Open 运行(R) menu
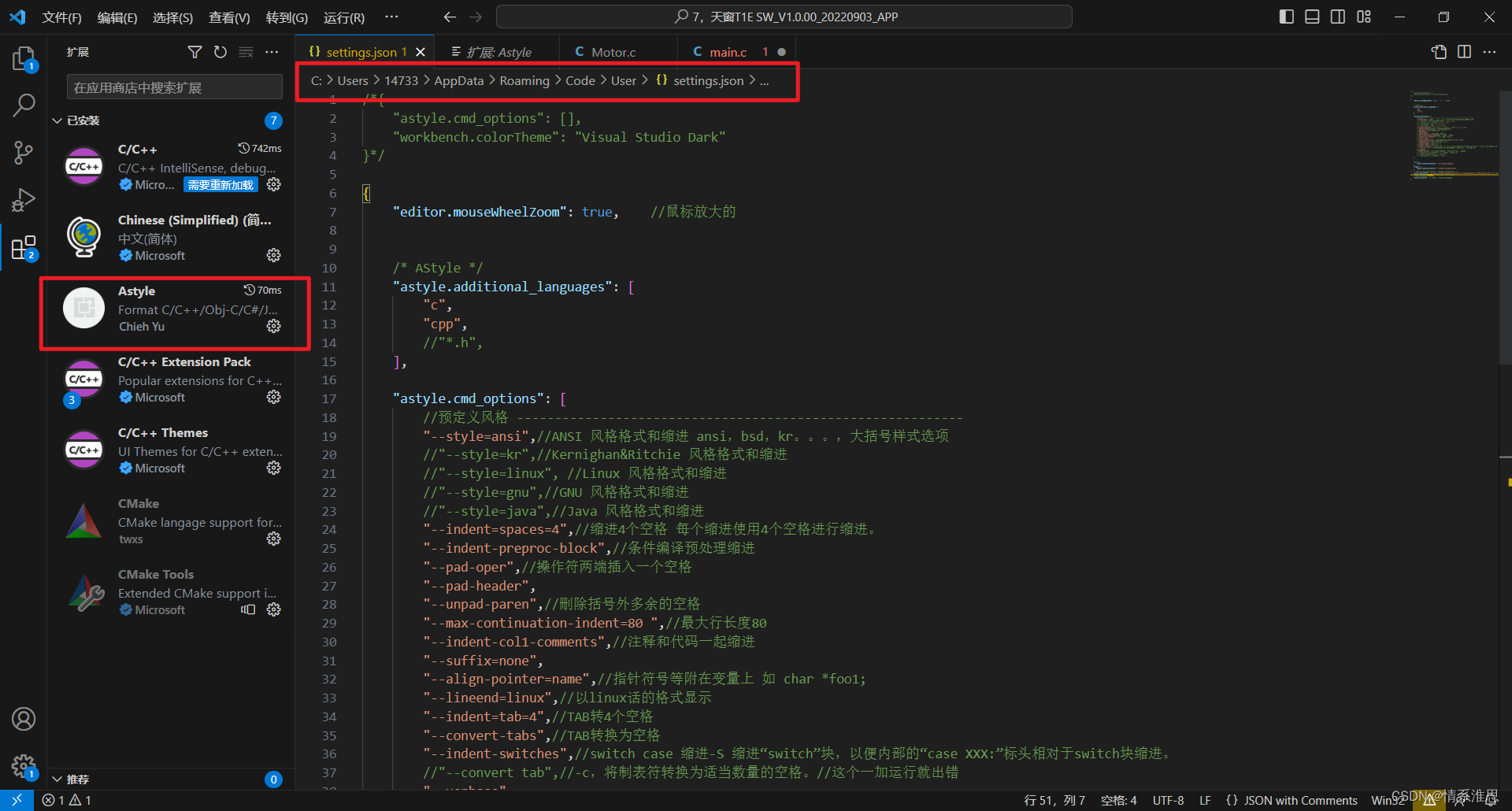Screen dimensions: 1512x811 pyautogui.click(x=344, y=17)
